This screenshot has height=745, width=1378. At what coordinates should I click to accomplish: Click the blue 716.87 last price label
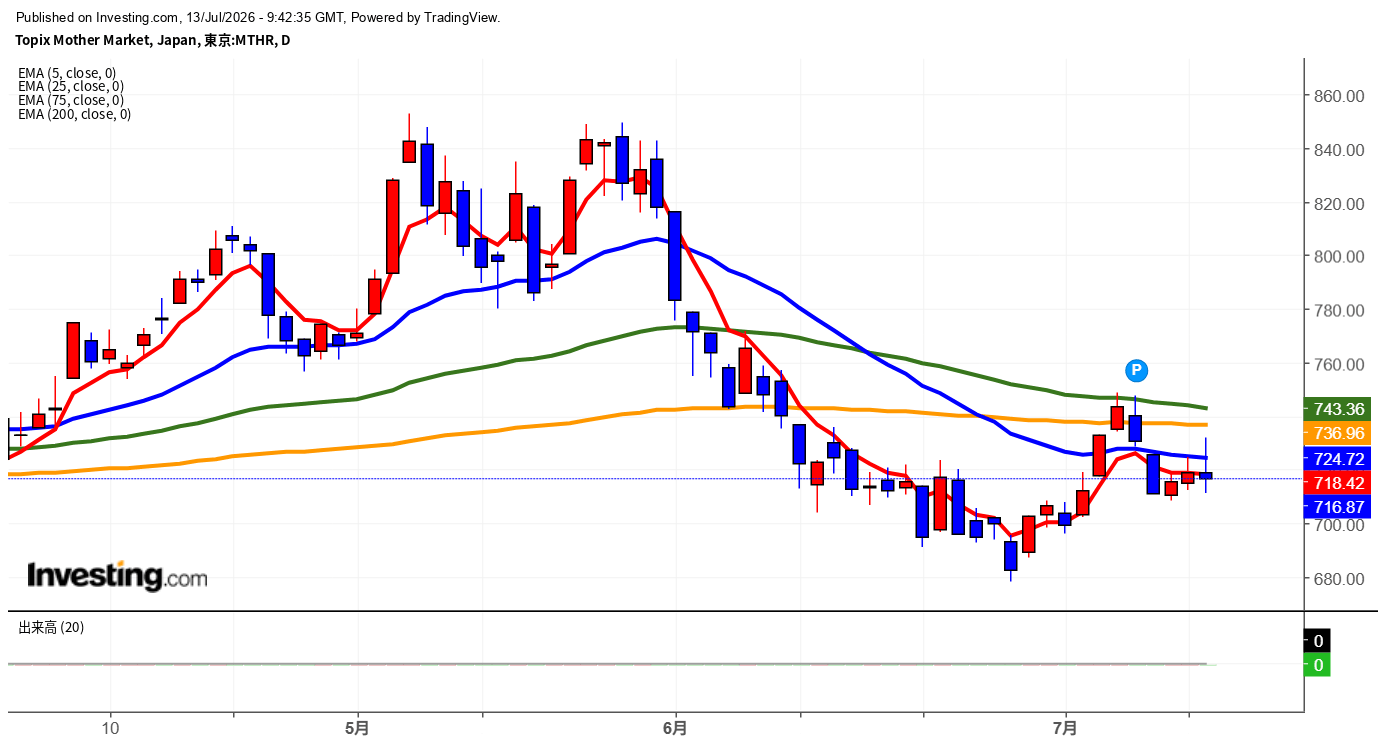coord(1338,507)
